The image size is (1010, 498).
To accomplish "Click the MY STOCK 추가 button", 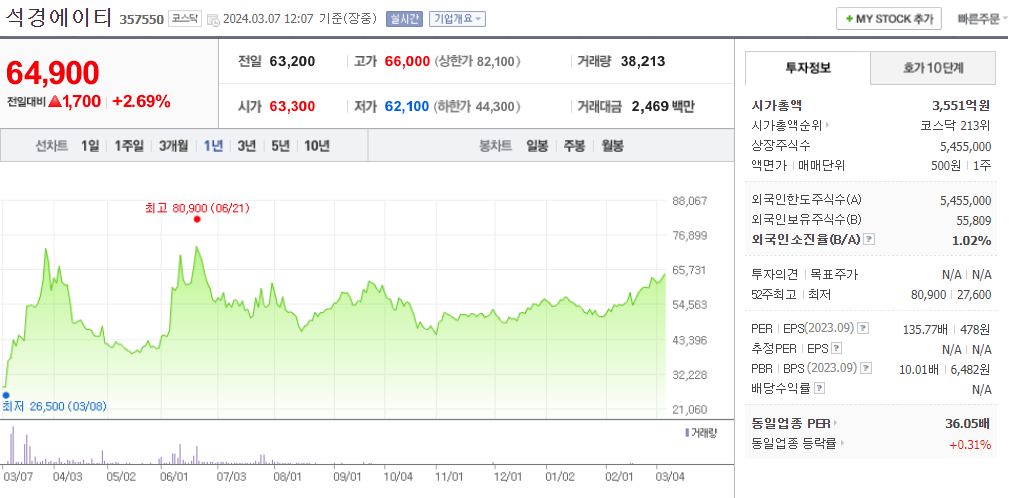I will click(x=889, y=19).
